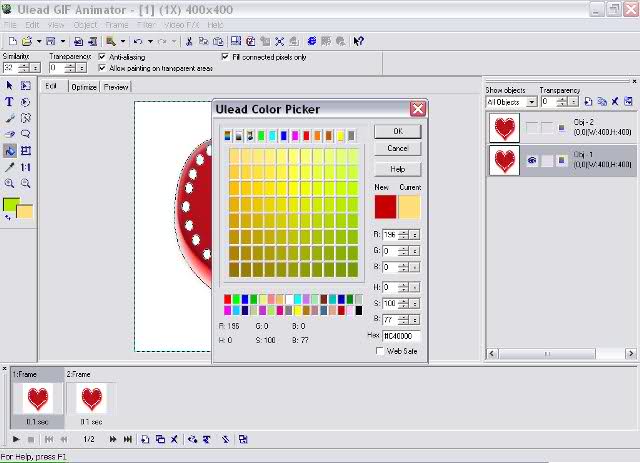Image resolution: width=640 pixels, height=463 pixels.
Task: Open dropdown arrow next to Open icon
Action: pyautogui.click(x=39, y=41)
